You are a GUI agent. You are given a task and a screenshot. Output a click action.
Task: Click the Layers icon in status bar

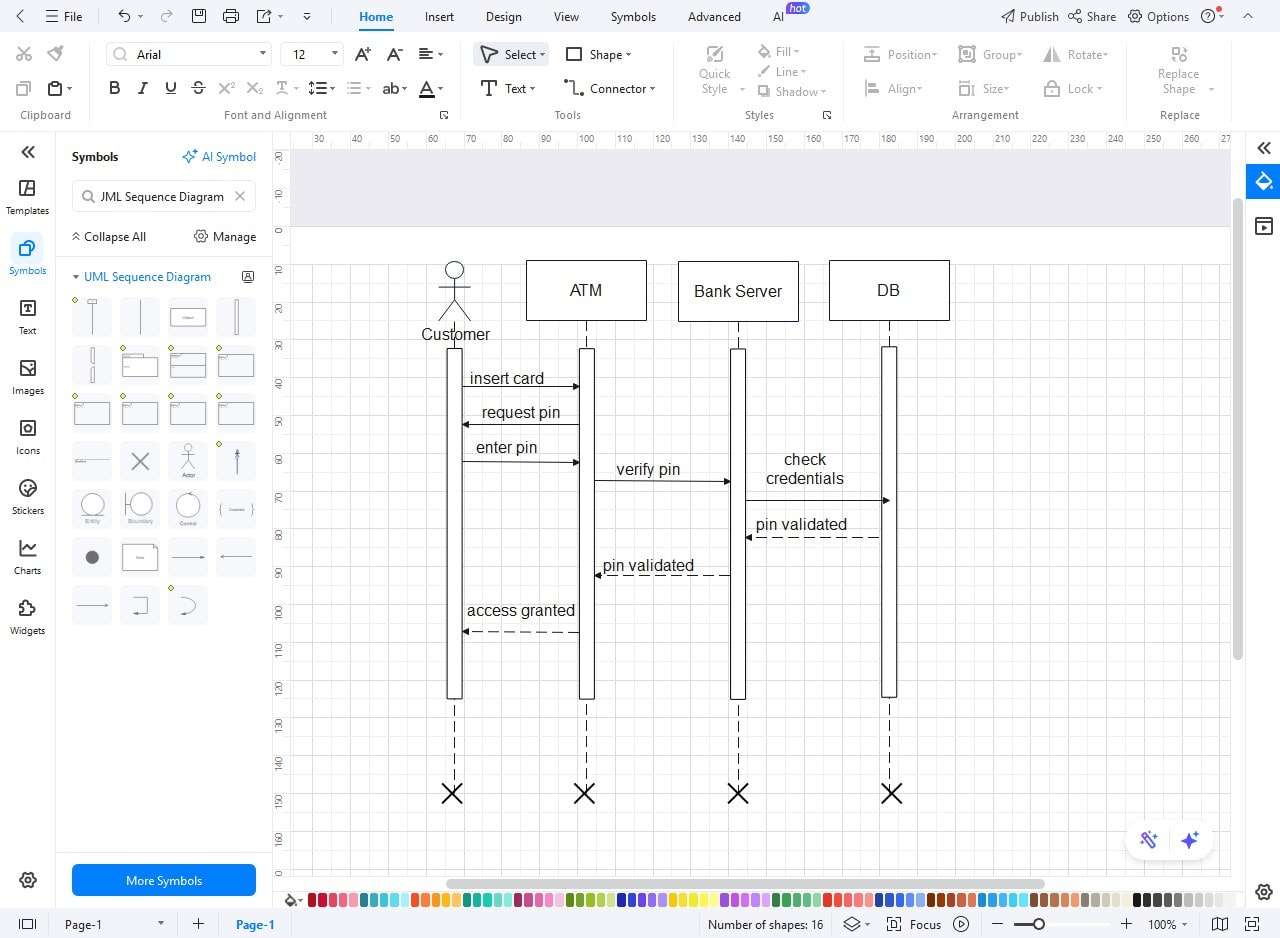(x=852, y=924)
